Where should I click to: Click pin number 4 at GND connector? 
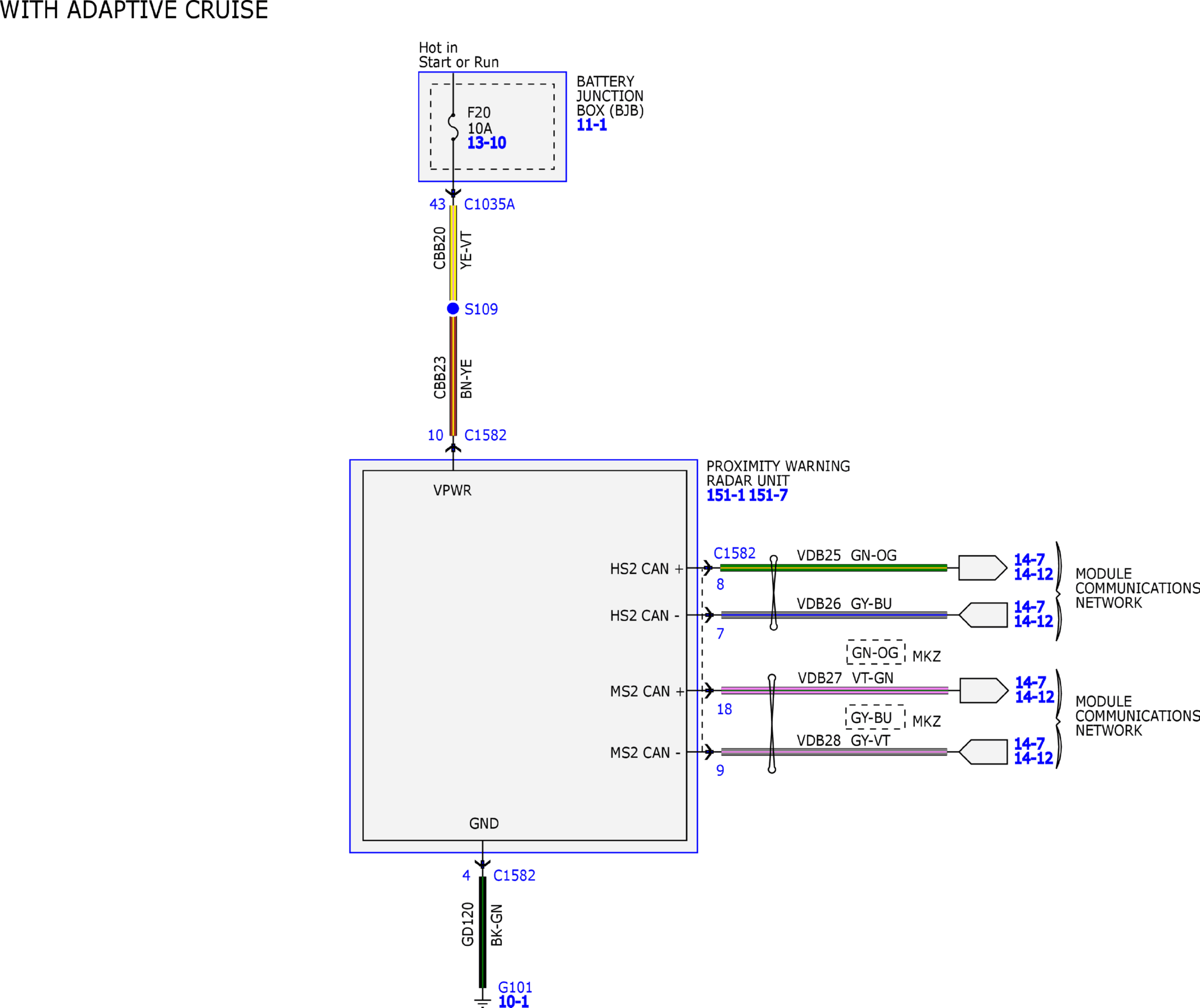pos(466,876)
